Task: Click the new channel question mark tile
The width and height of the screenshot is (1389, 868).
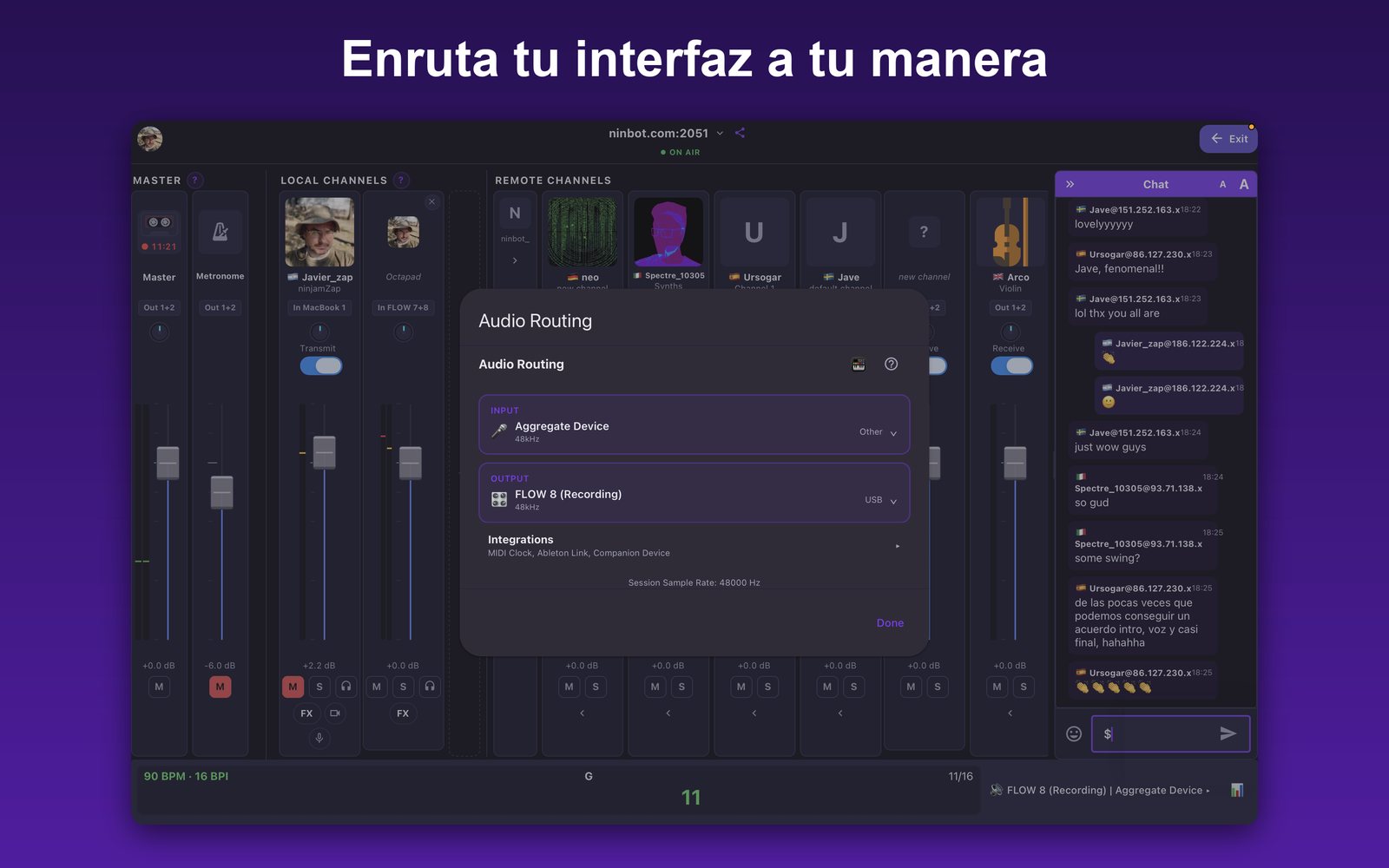Action: tap(924, 232)
